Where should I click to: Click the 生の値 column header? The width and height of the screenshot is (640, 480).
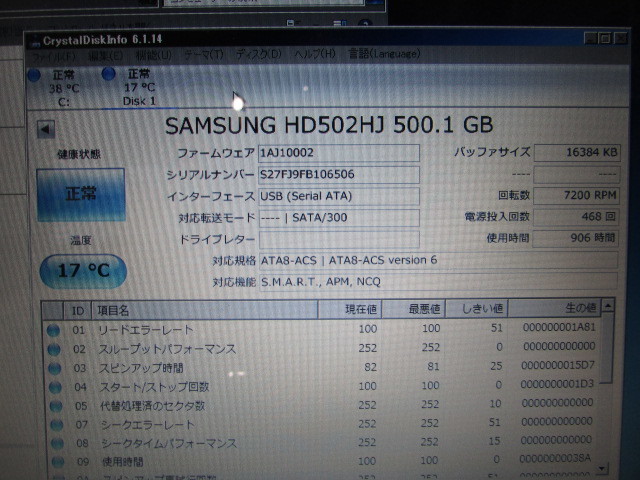click(x=555, y=307)
